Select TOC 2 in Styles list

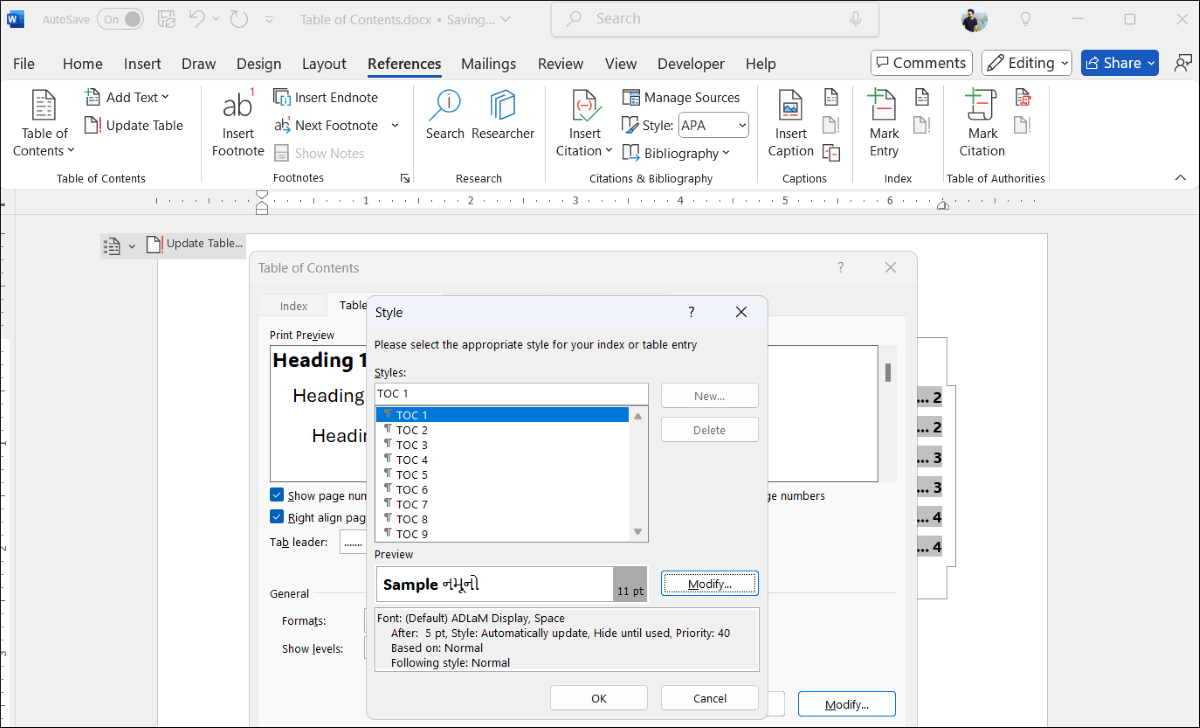pyautogui.click(x=502, y=430)
